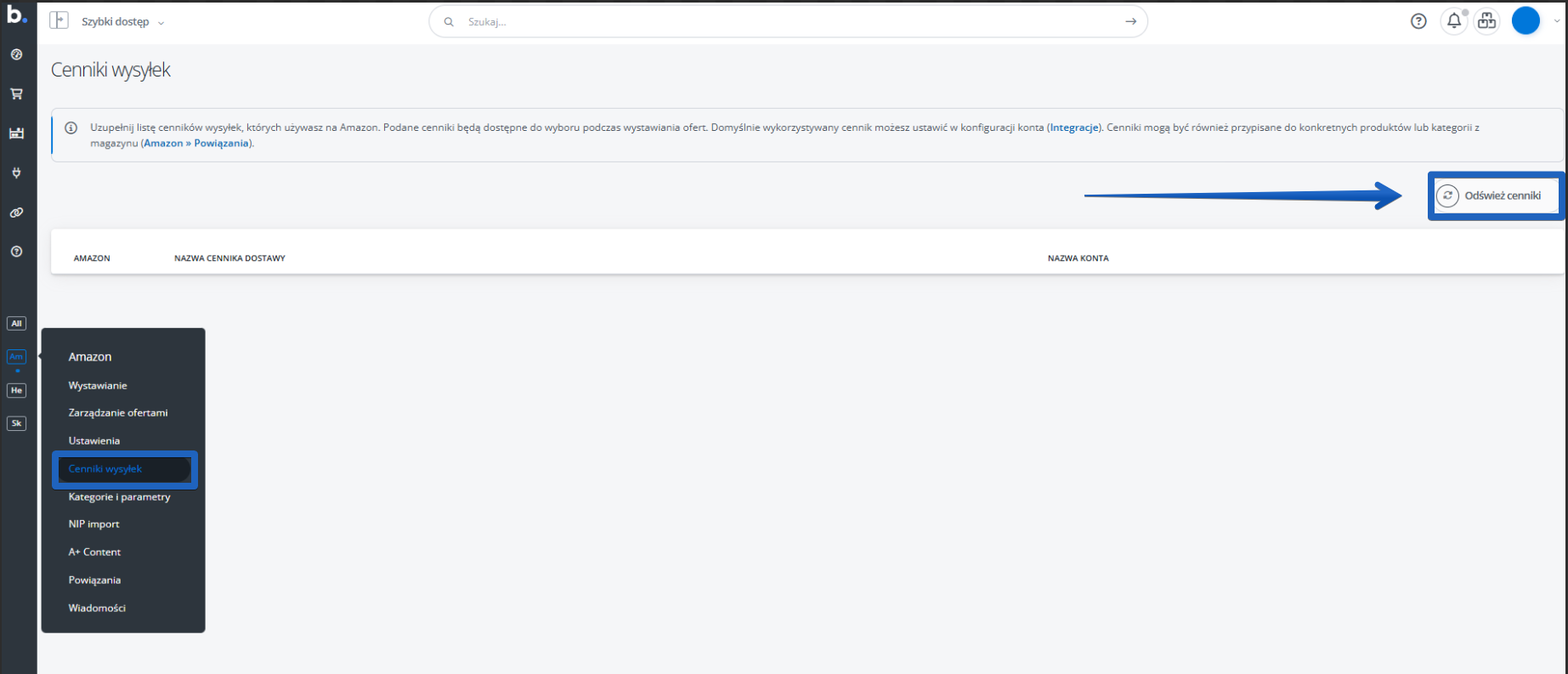
Task: Open A+ Content from the Amazon menu
Action: point(94,552)
